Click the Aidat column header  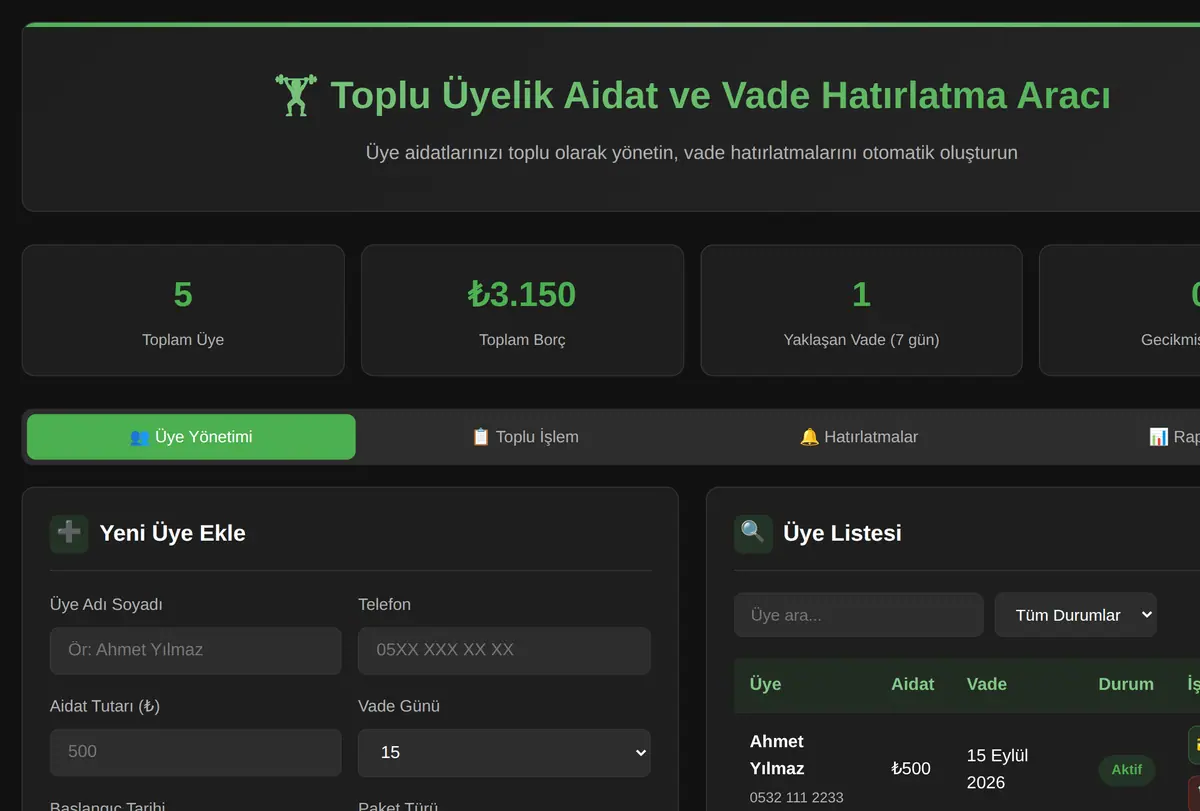(913, 685)
